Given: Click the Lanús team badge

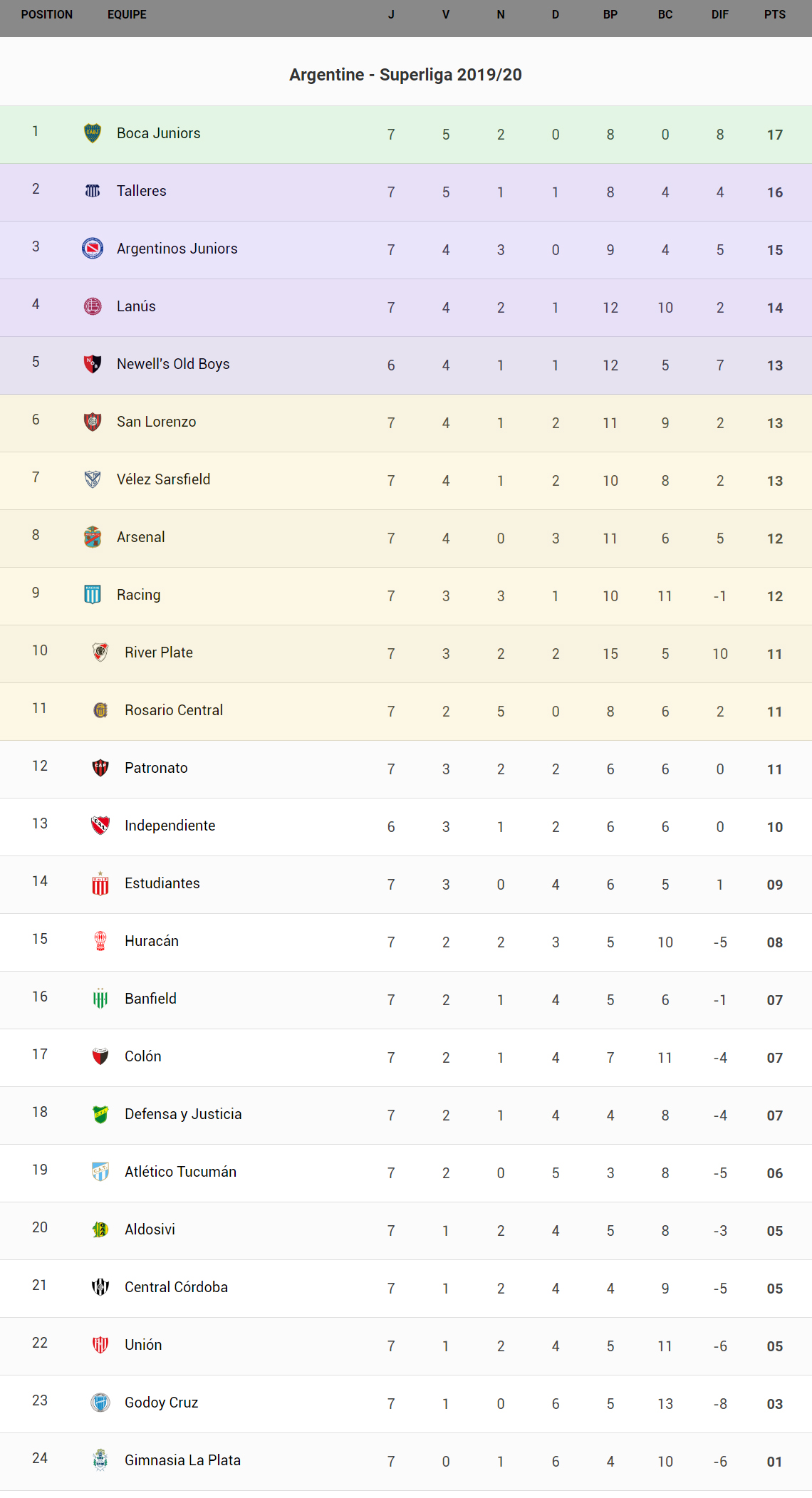Looking at the screenshot, I should [x=93, y=306].
